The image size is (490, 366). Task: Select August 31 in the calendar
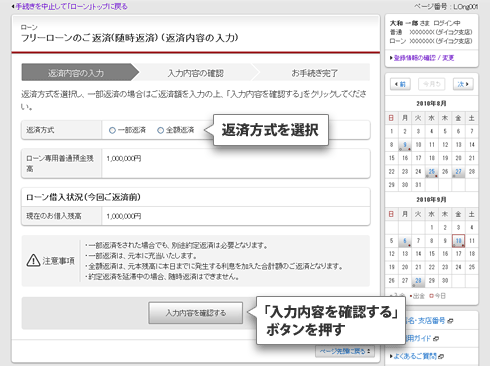(418, 185)
